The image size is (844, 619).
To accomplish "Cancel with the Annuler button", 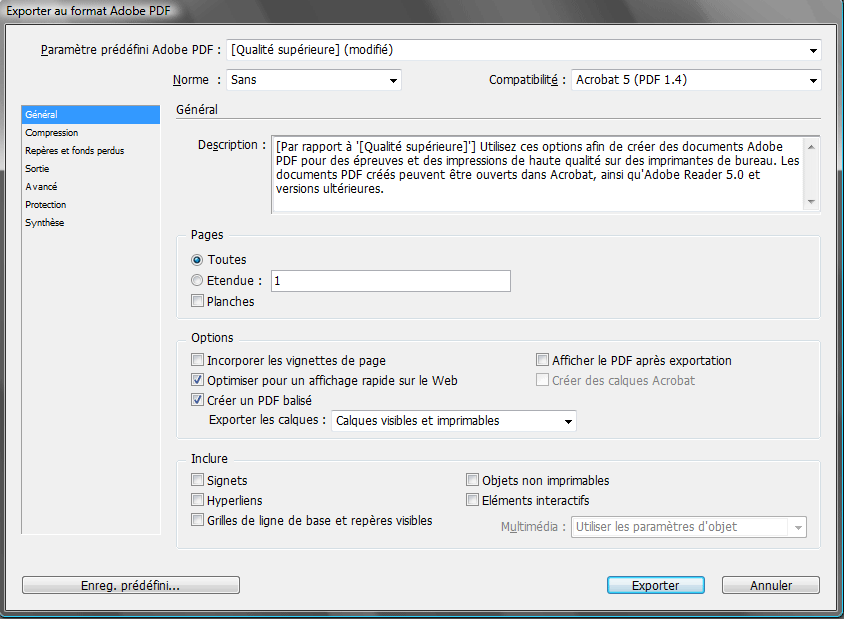I will (771, 586).
